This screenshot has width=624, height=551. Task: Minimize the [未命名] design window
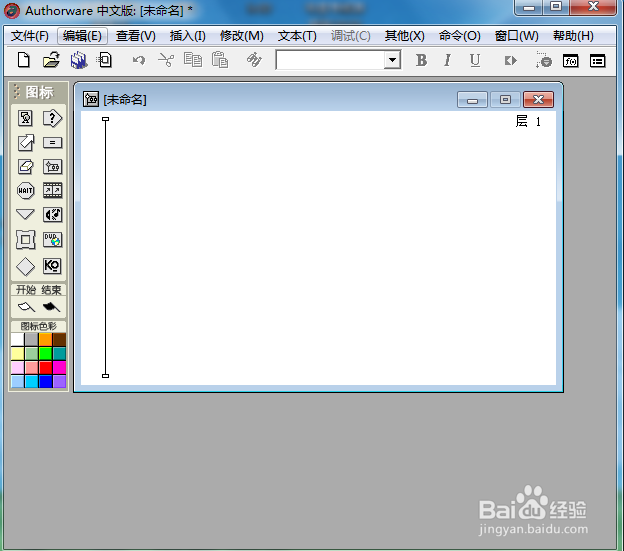(472, 99)
